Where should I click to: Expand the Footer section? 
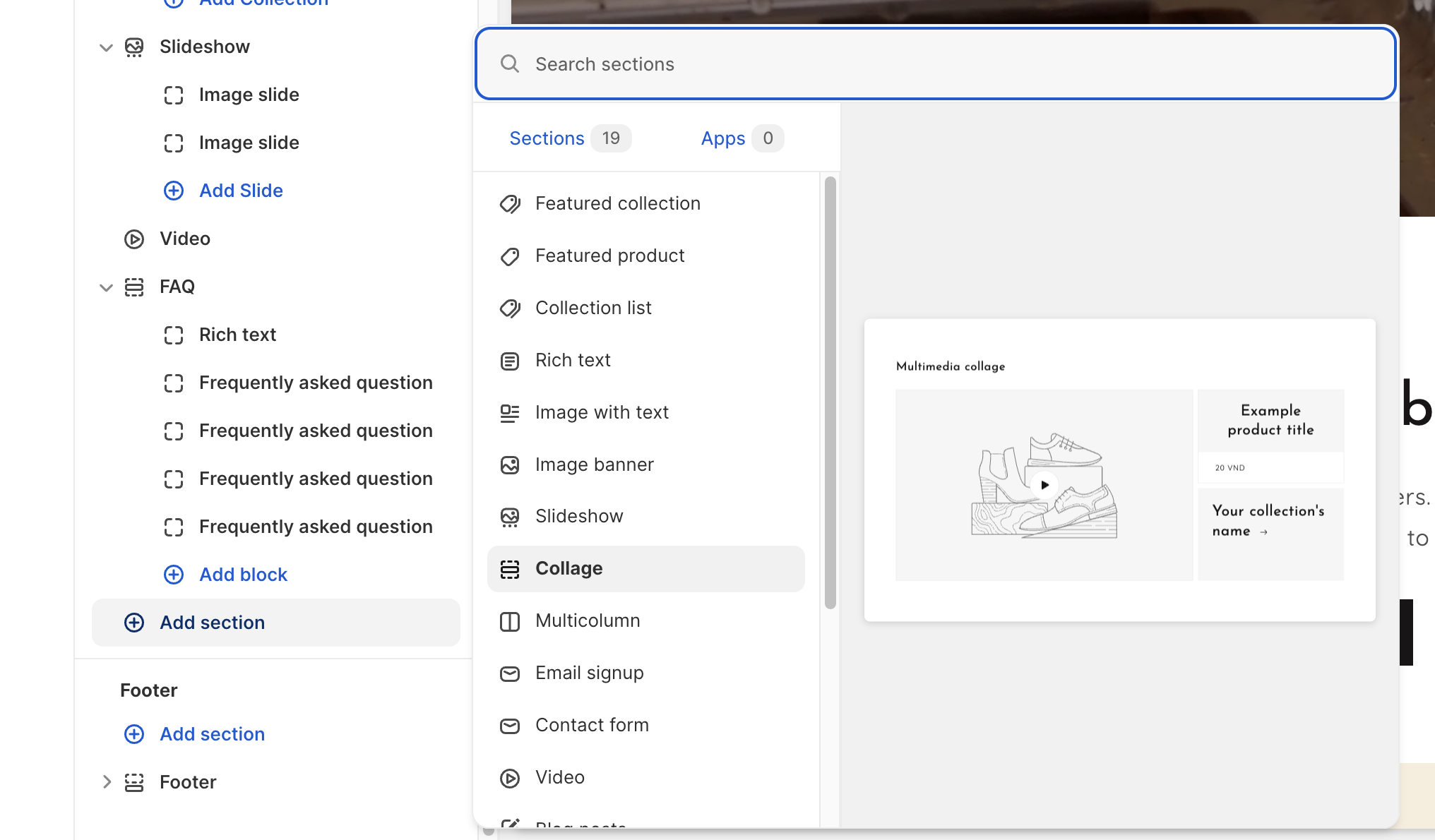[106, 782]
